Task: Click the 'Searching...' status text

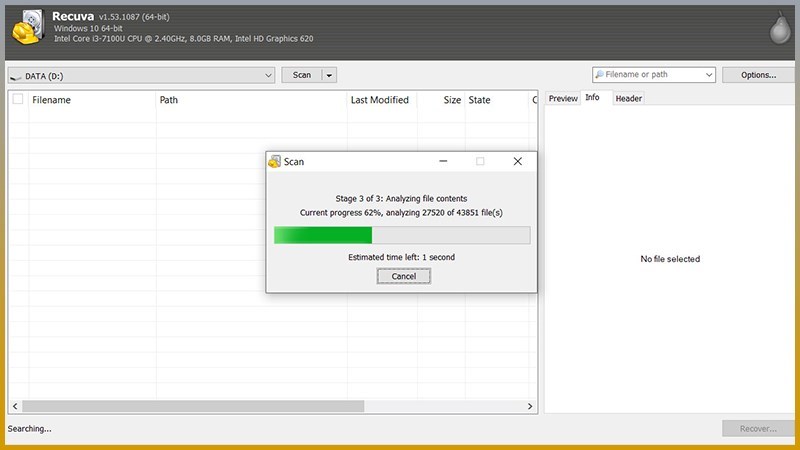Action: coord(30,429)
